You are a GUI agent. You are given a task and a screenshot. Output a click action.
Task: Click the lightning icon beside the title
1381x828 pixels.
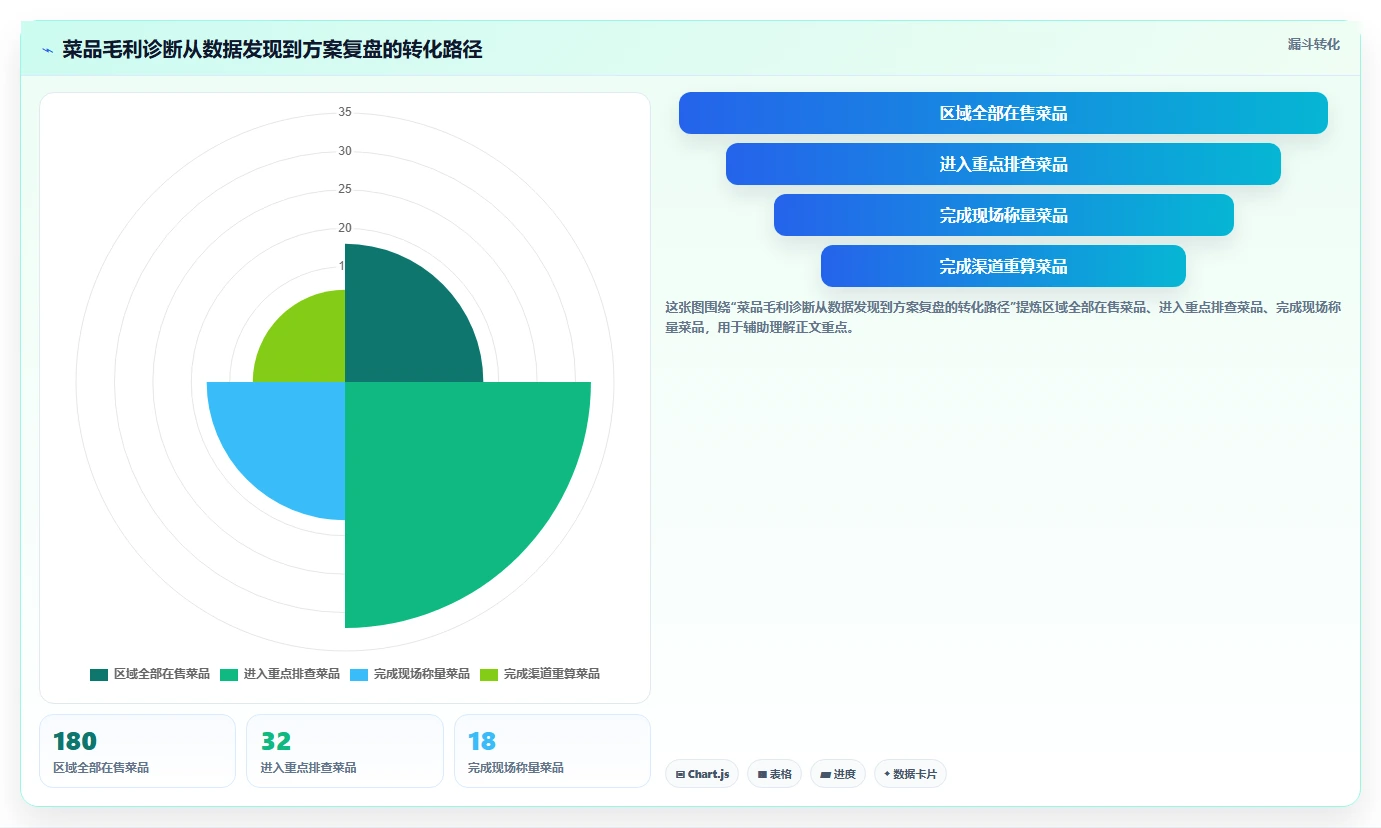coord(47,50)
